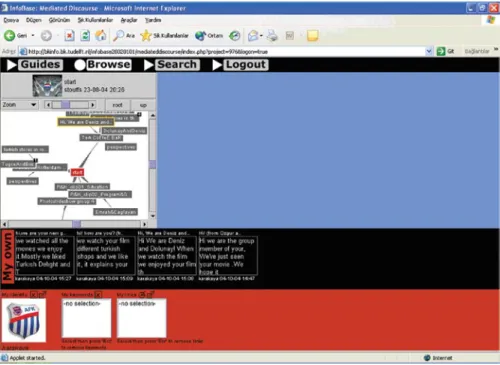Open the Zoom dropdown
Image resolution: width=500 pixels, height=365 pixels.
click(x=19, y=105)
